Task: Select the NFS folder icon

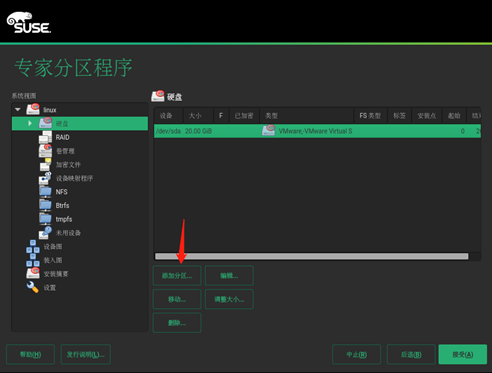Action: click(45, 191)
